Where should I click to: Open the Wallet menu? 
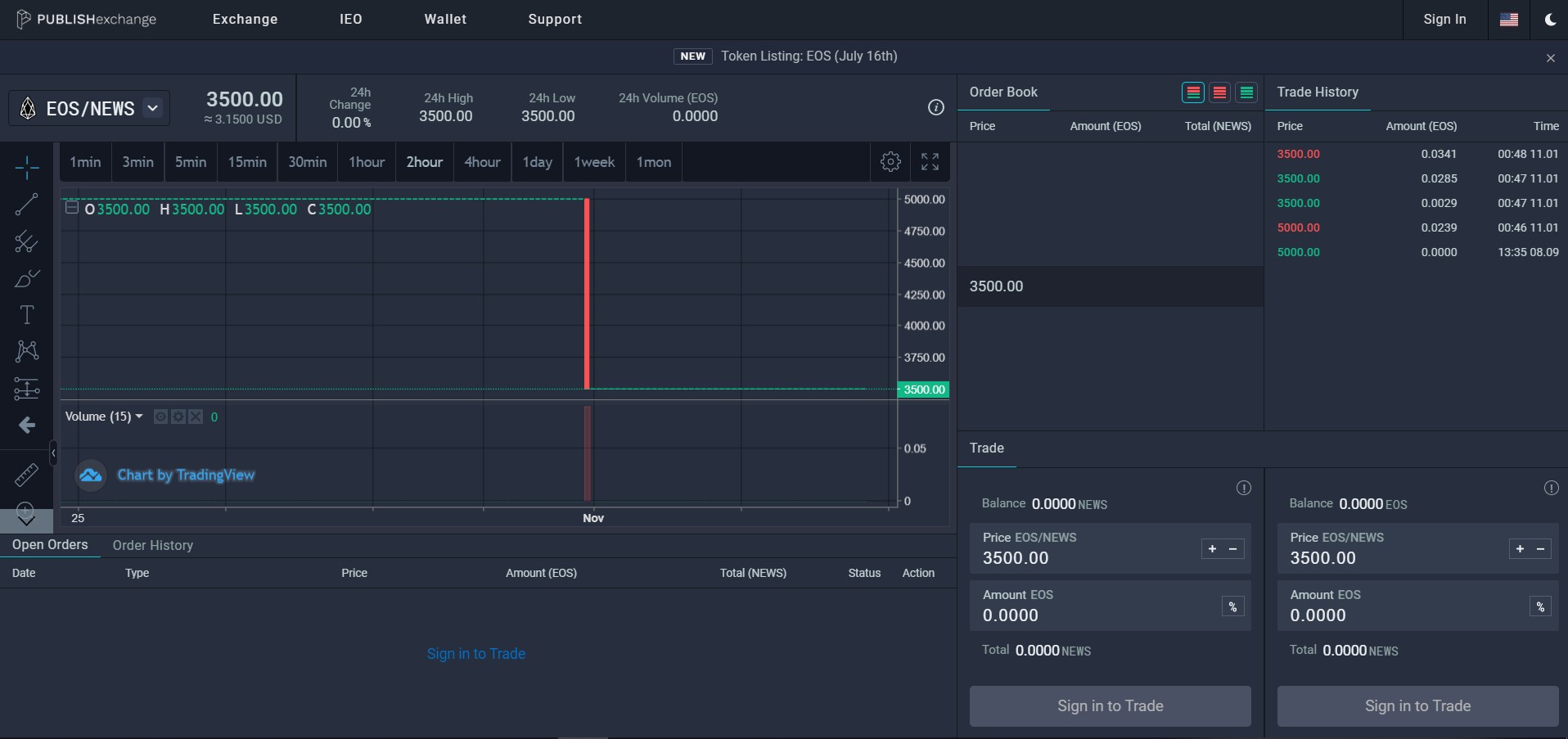[446, 19]
